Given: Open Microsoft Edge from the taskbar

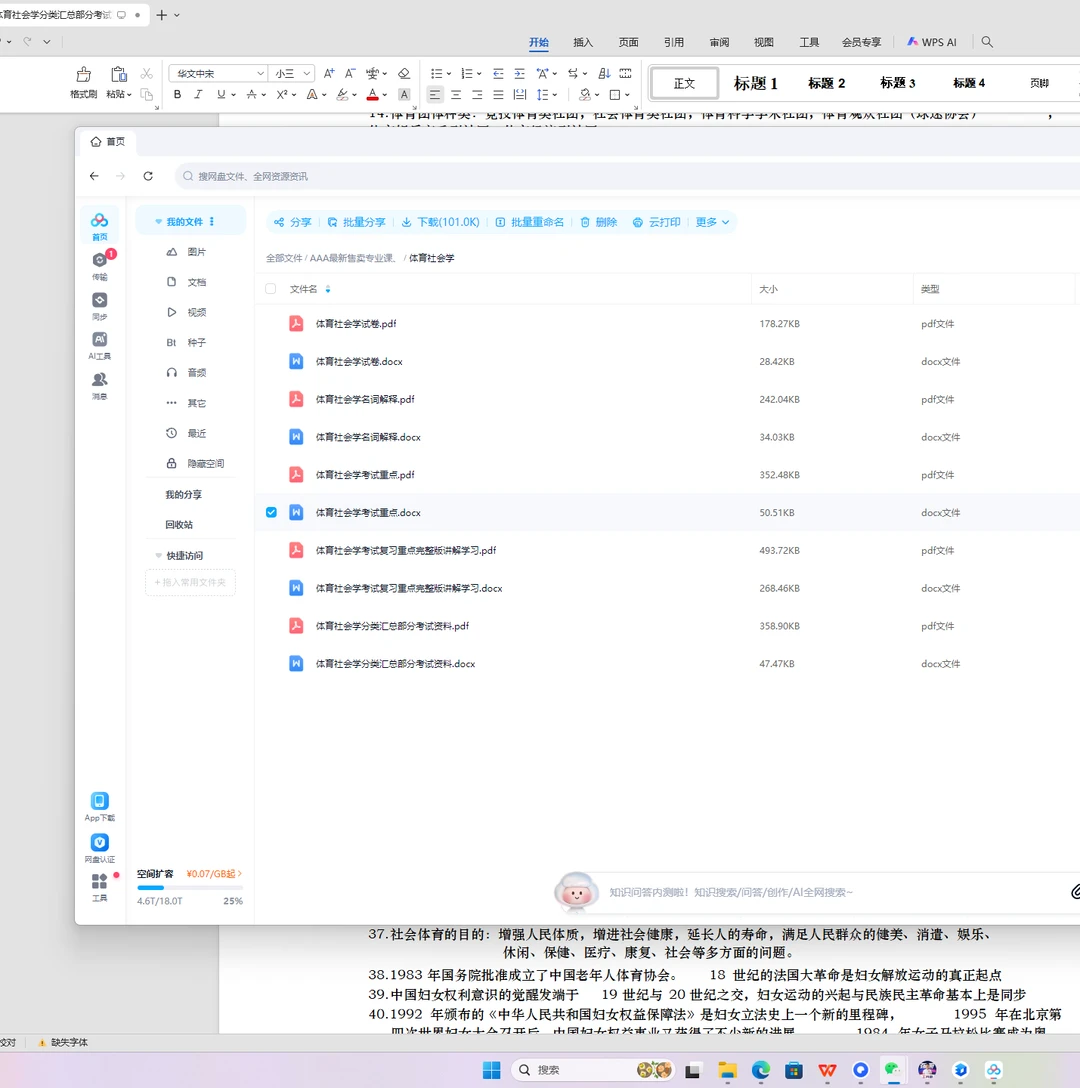Looking at the screenshot, I should click(x=761, y=1070).
